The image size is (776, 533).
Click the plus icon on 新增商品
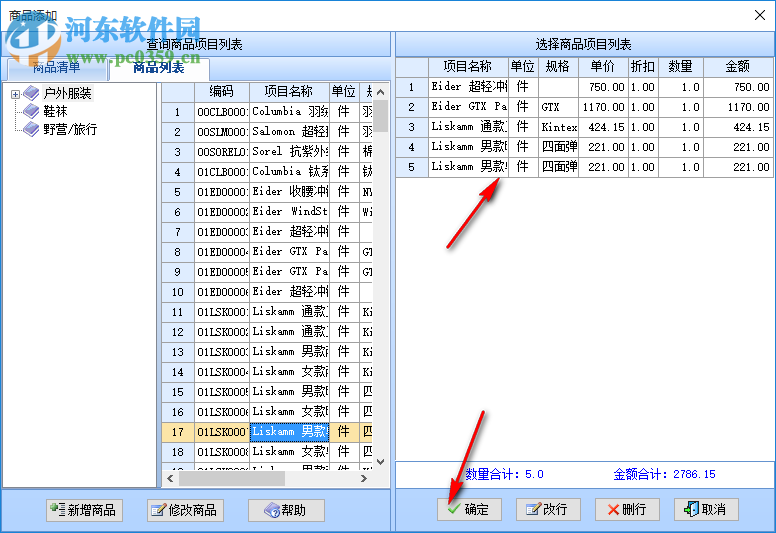coord(57,509)
